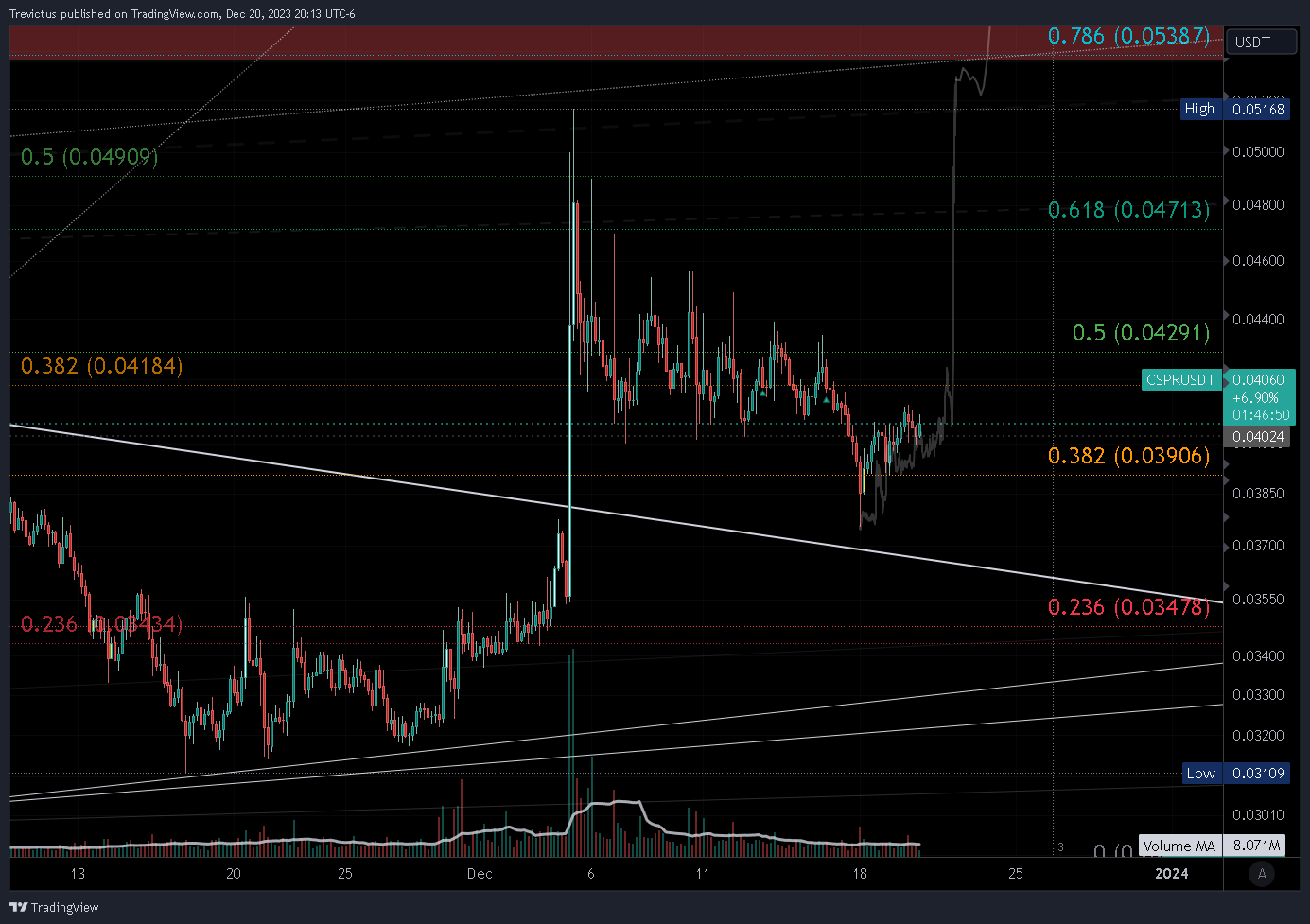This screenshot has width=1310, height=924.
Task: Click the 0.04600 price axis tick
Action: pyautogui.click(x=1258, y=261)
